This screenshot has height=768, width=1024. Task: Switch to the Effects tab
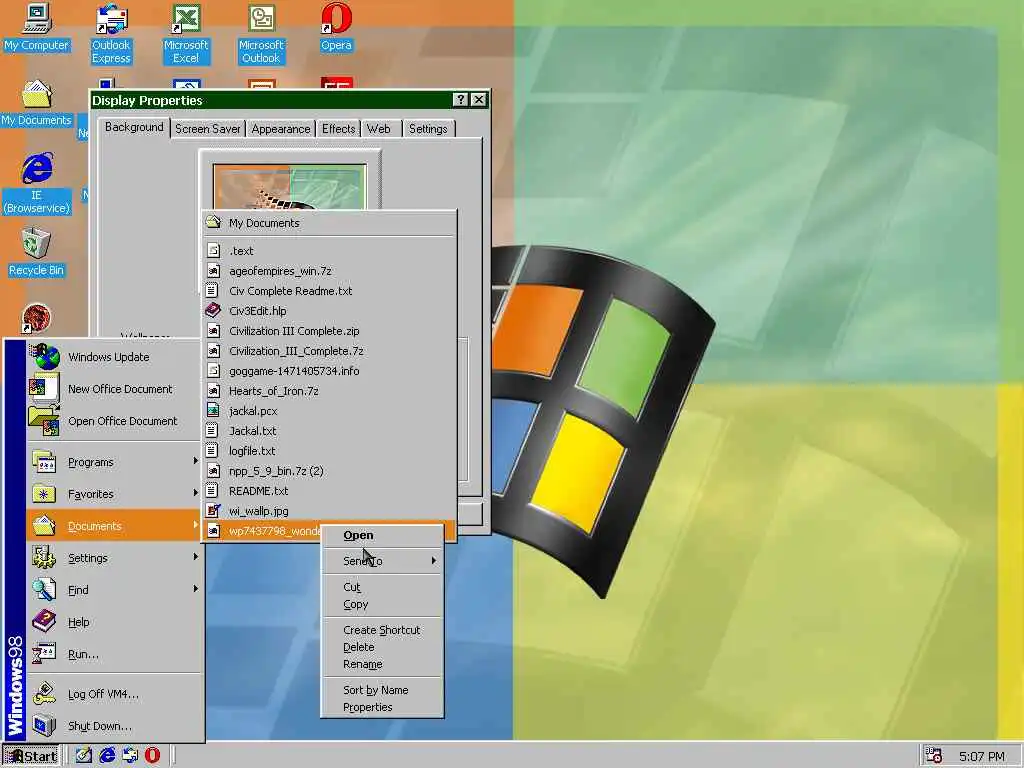pyautogui.click(x=338, y=129)
